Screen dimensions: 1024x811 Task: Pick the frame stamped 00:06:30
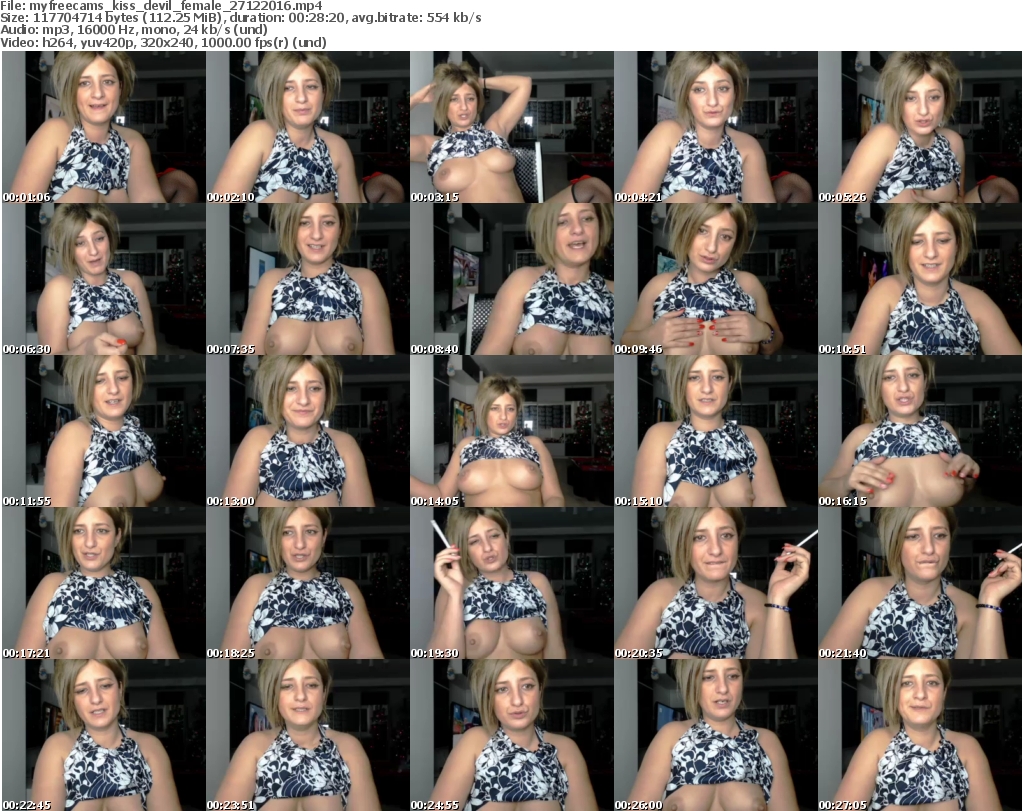click(x=104, y=279)
